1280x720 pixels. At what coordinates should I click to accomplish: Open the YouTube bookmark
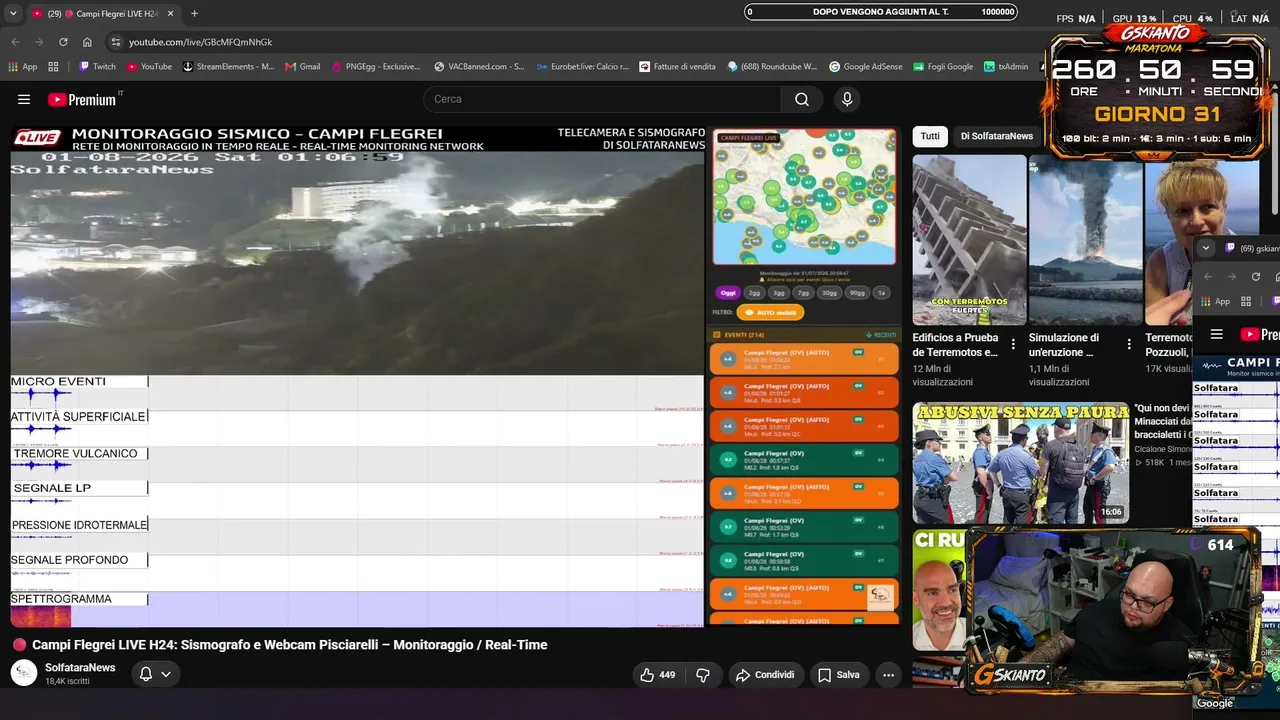(x=148, y=67)
